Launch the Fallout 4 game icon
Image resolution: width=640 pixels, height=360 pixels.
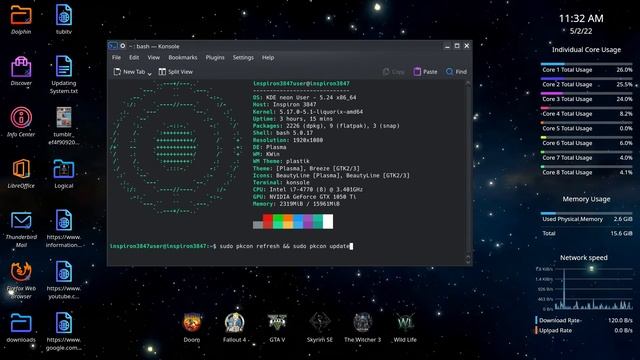[x=234, y=323]
